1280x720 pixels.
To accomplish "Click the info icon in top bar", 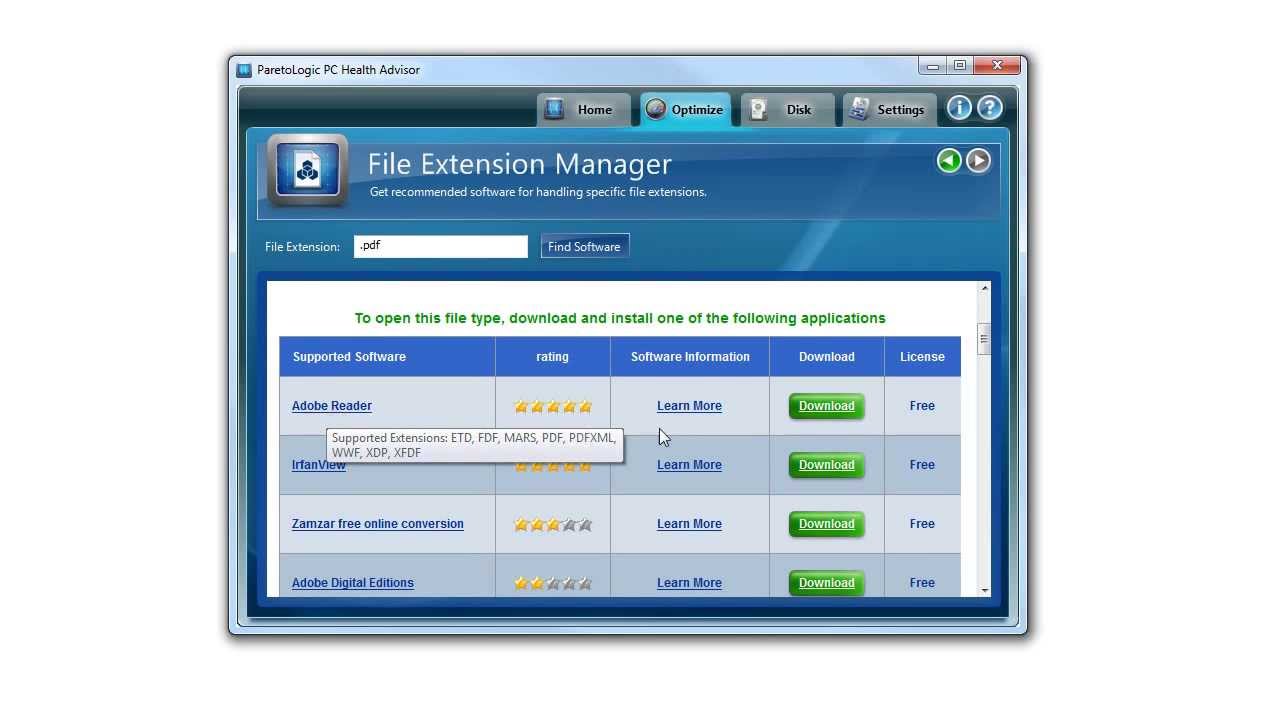I will [959, 108].
